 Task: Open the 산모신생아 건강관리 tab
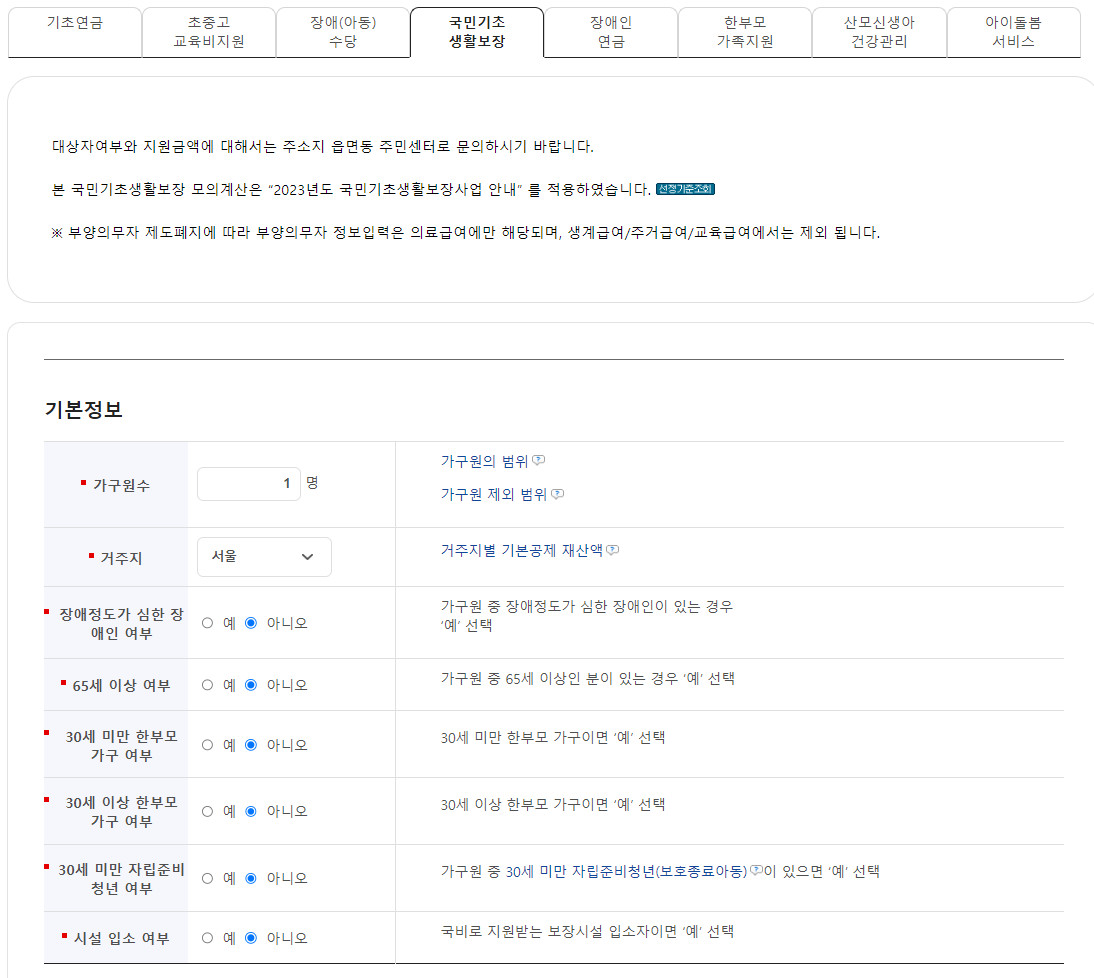(879, 32)
